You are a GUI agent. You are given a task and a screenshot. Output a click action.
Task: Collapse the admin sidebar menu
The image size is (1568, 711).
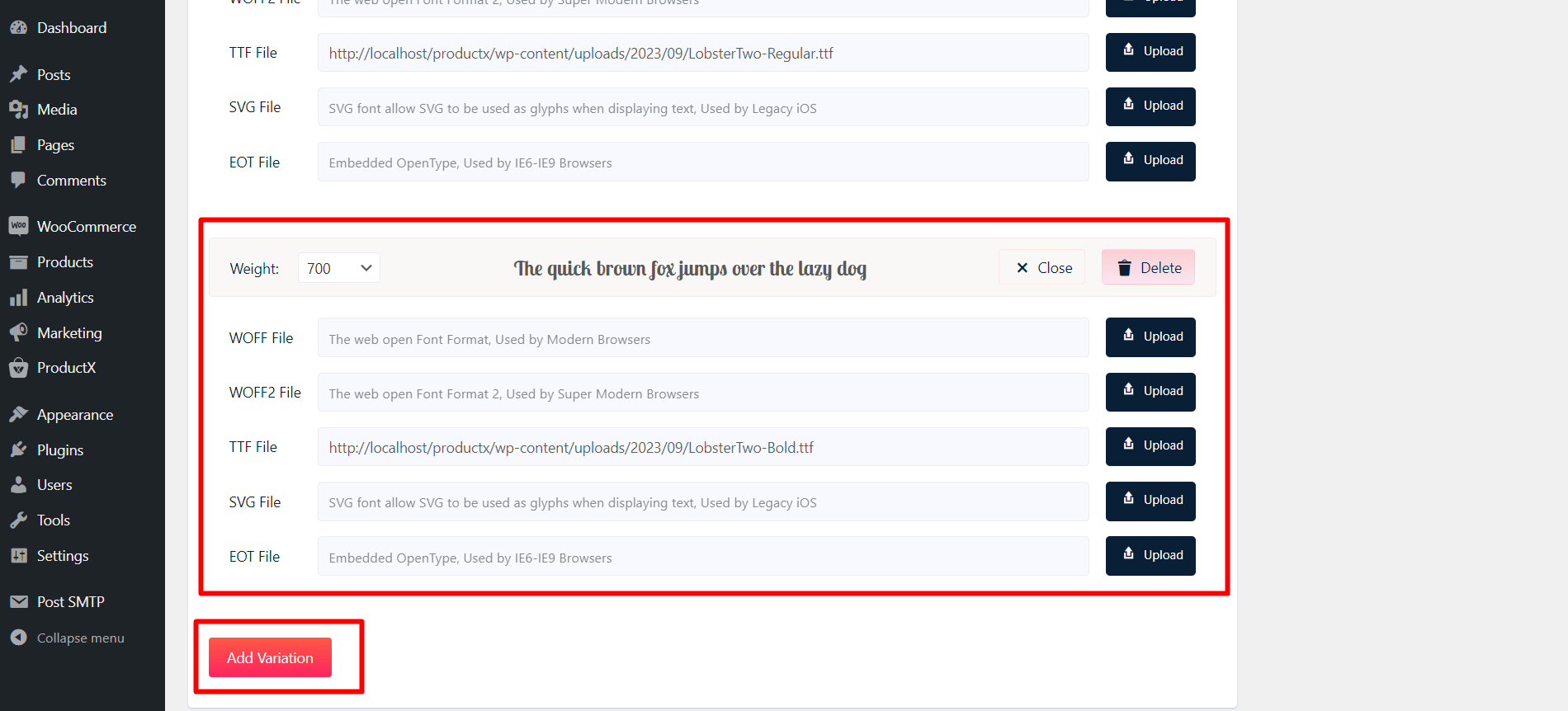pos(79,638)
